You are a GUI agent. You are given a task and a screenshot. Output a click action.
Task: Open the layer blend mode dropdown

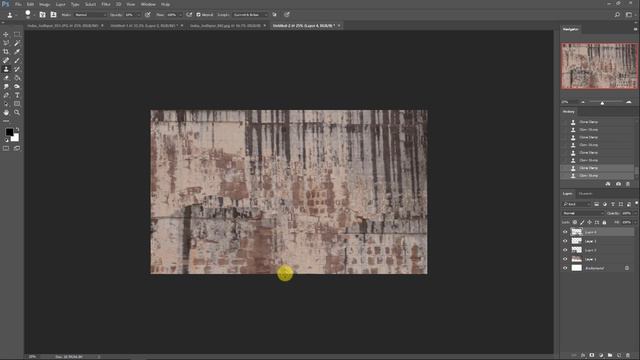(x=583, y=213)
